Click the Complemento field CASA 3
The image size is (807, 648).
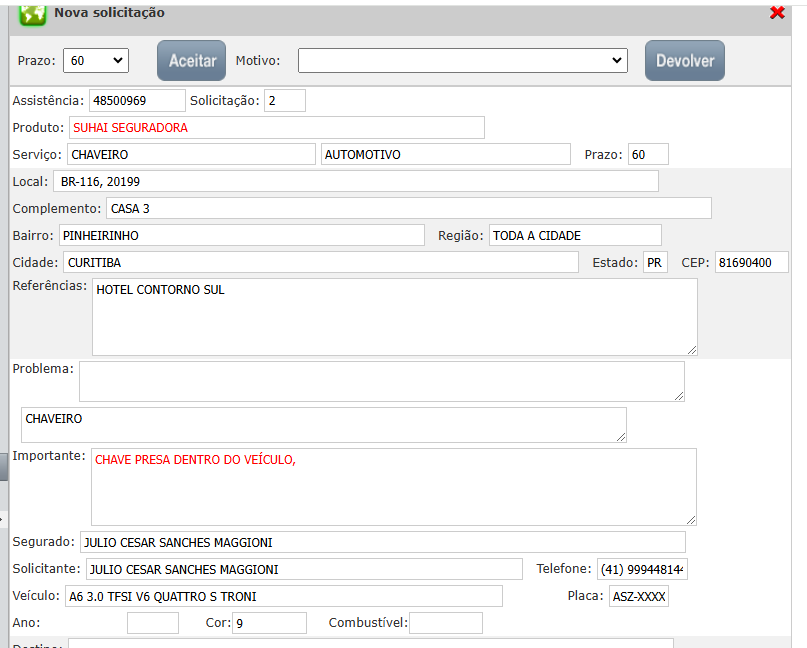tap(408, 208)
